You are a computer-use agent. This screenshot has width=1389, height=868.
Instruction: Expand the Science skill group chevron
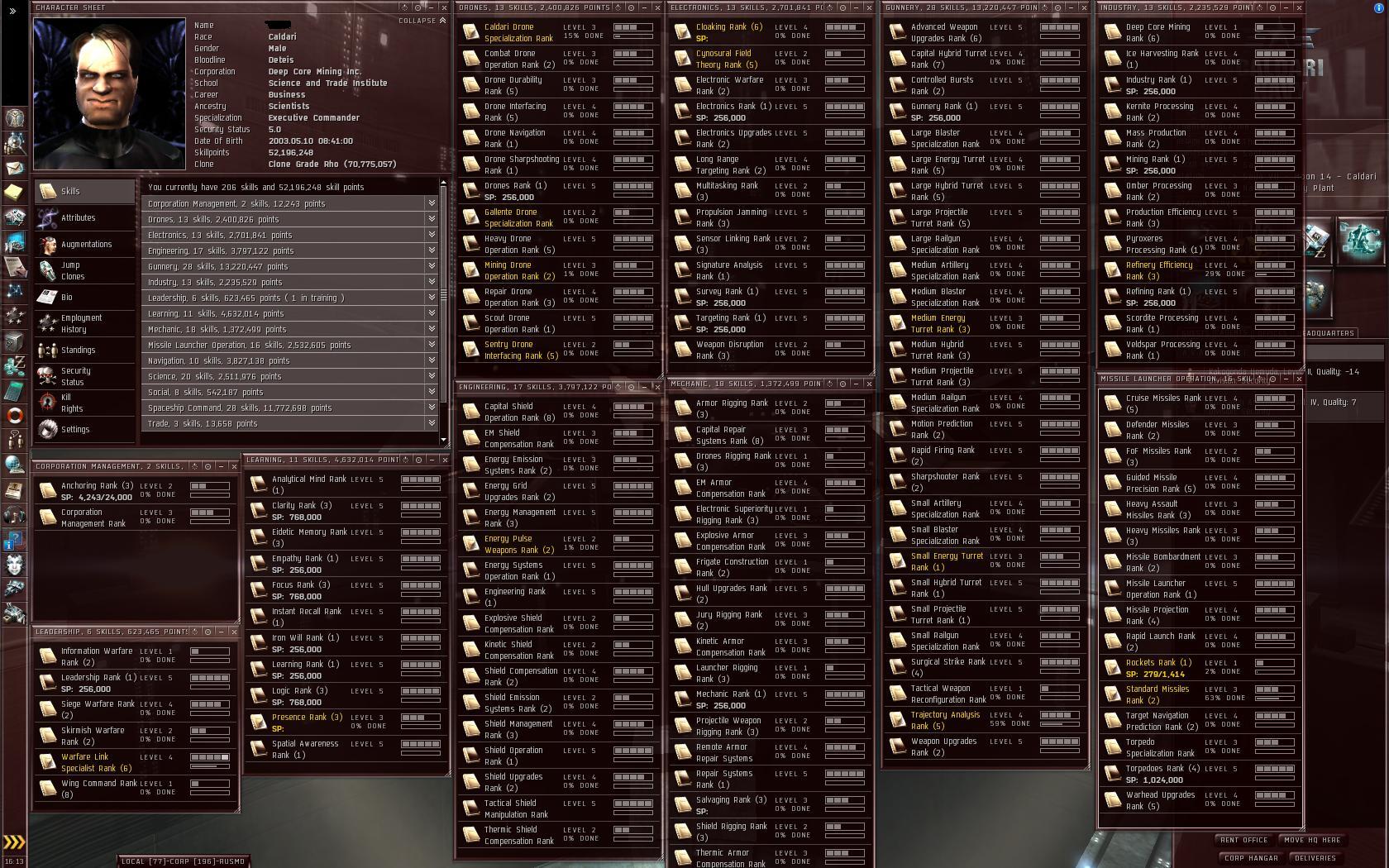pyautogui.click(x=431, y=376)
